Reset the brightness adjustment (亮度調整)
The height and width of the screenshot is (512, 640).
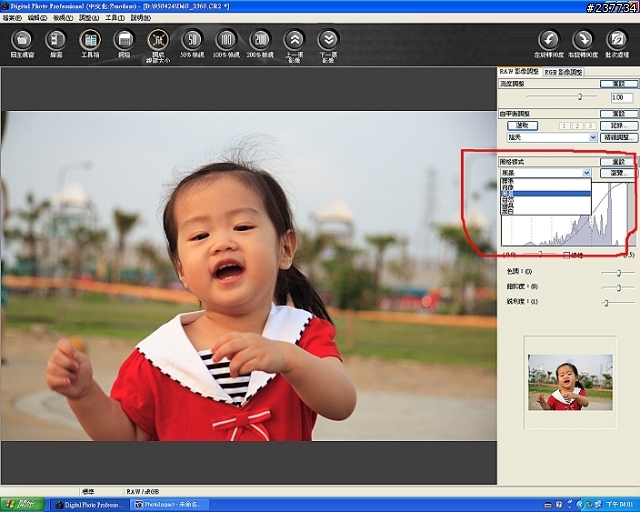(619, 84)
